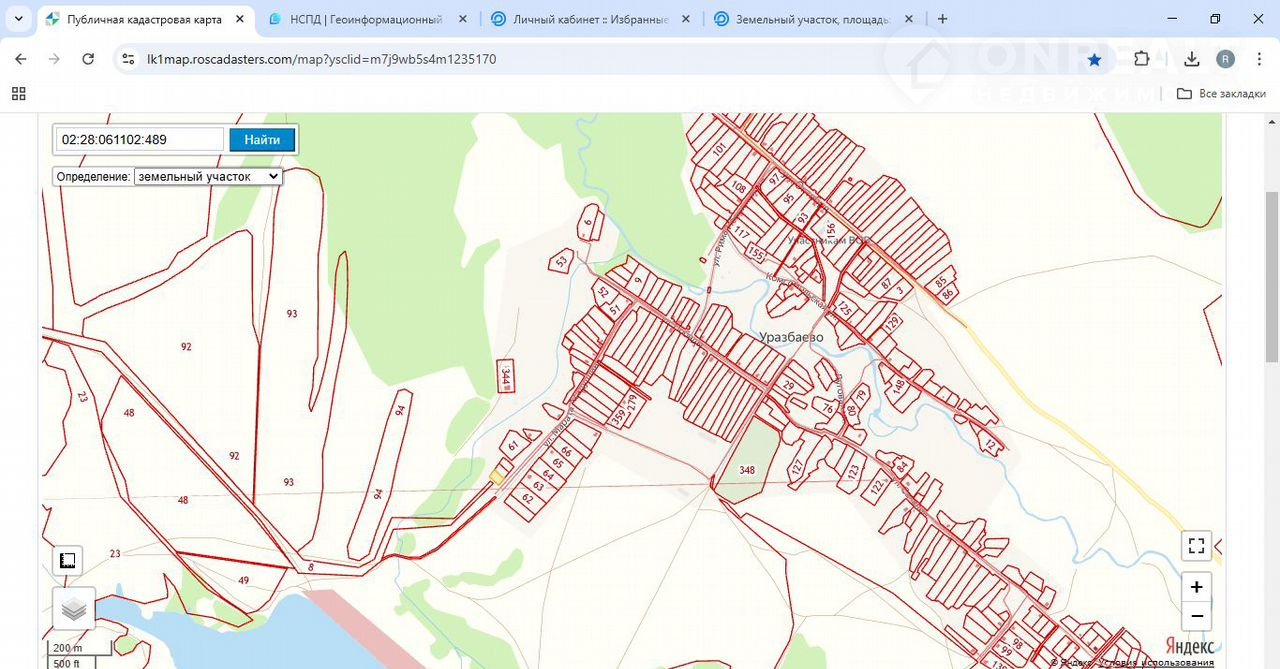
Task: Click the cadastral number input field
Action: [139, 140]
